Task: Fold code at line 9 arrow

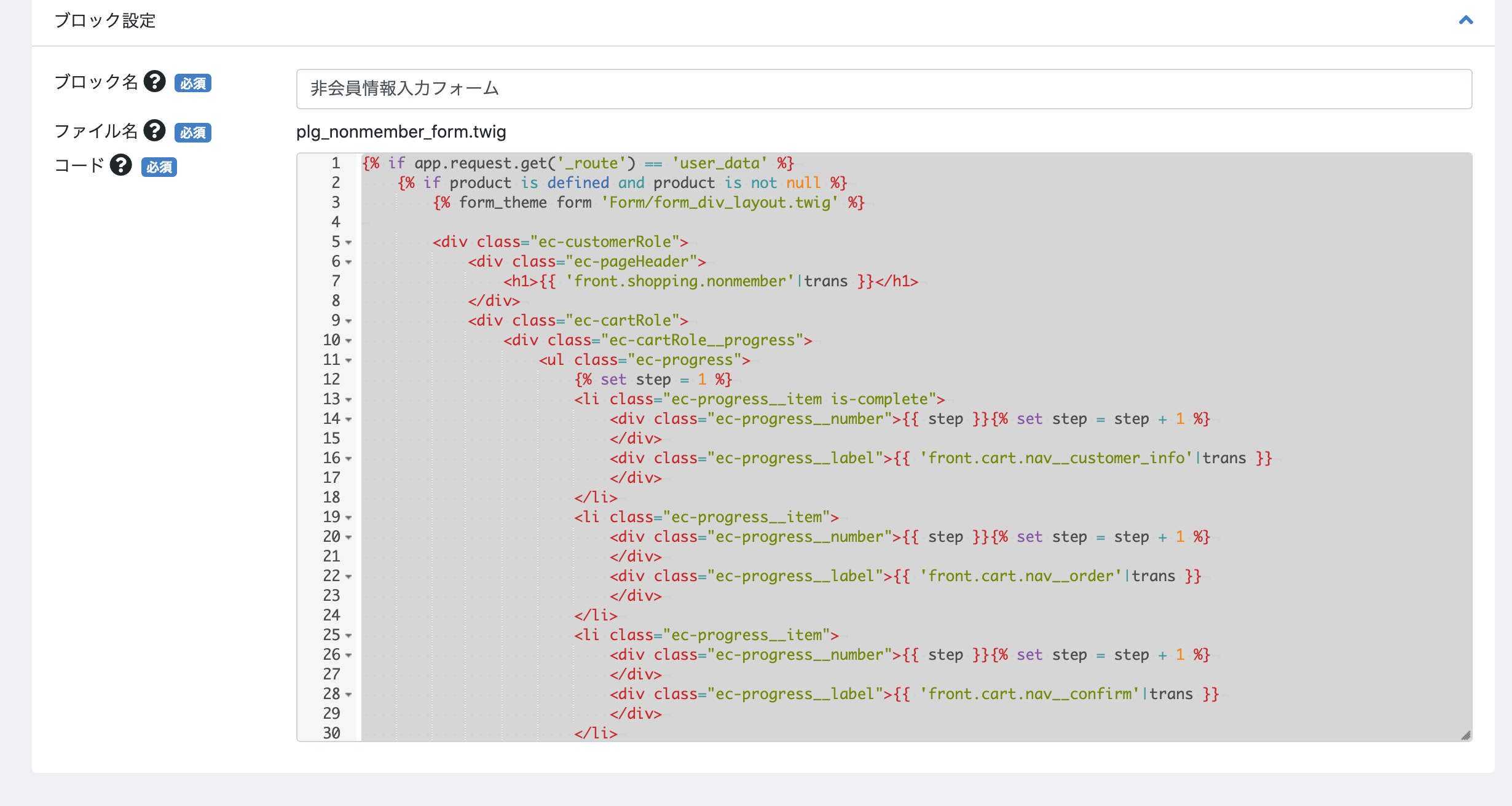Action: [x=348, y=321]
